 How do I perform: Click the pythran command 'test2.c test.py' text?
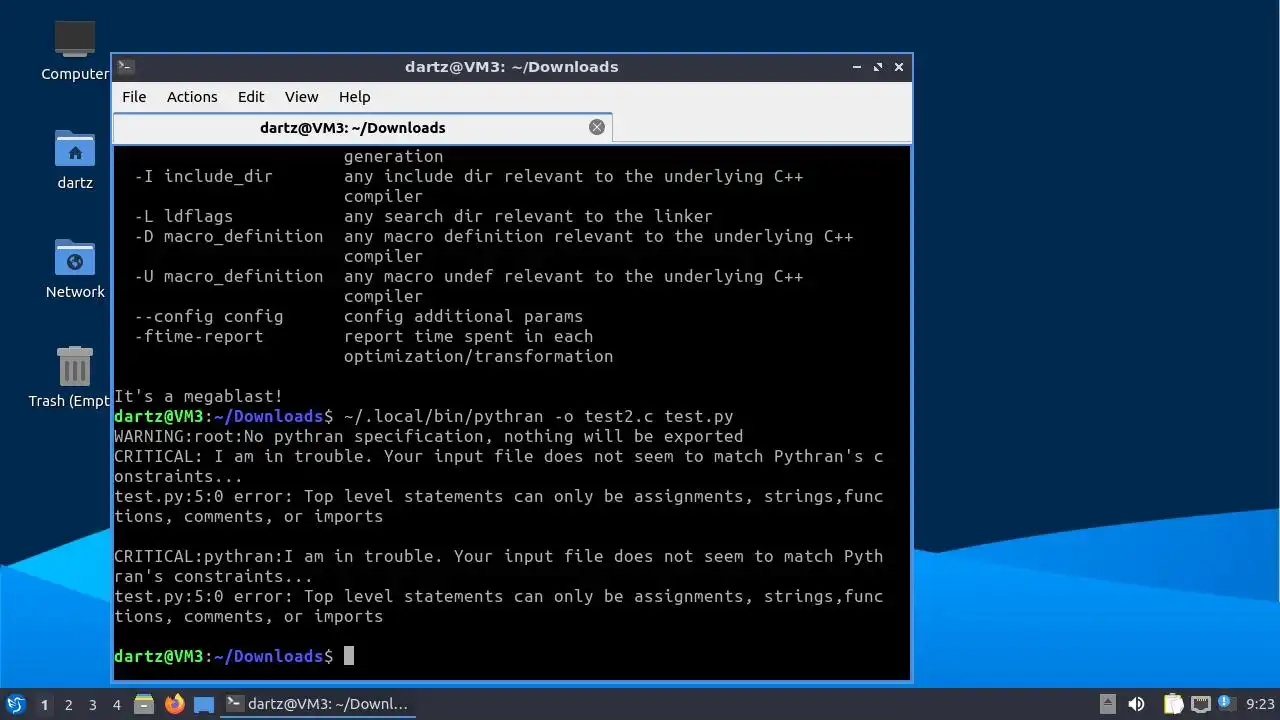(659, 416)
